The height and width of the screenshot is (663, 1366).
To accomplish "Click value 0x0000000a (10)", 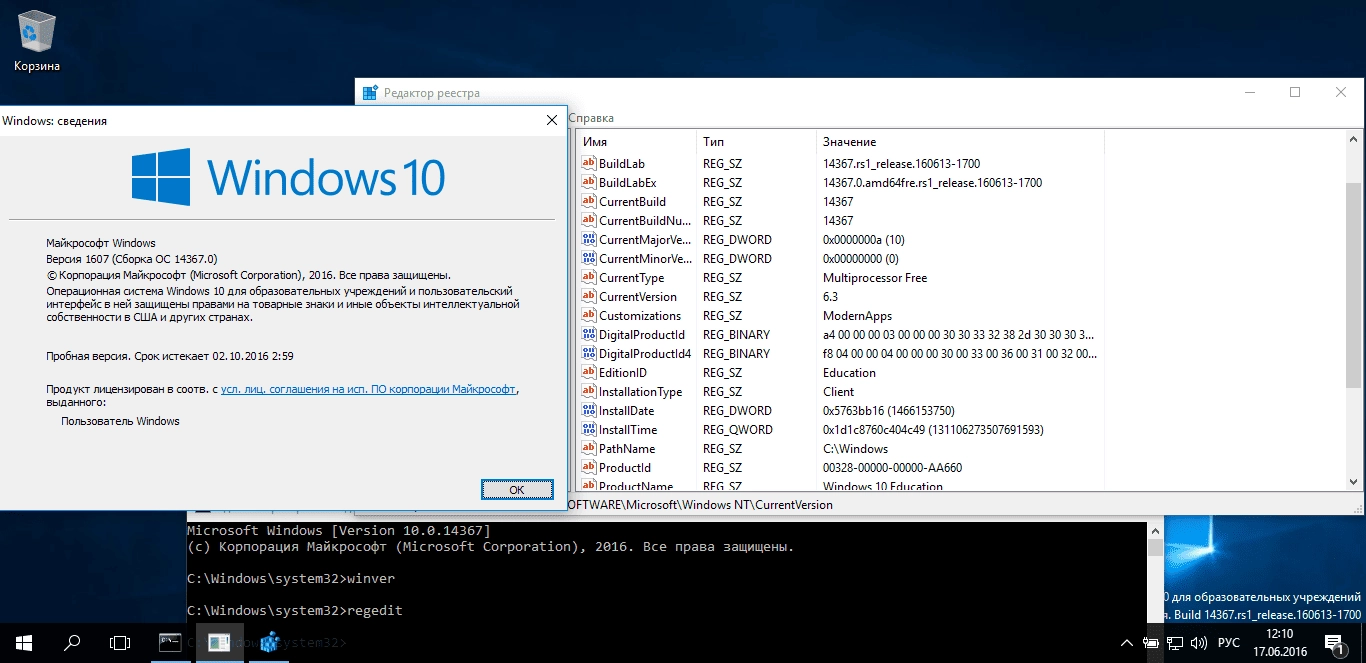I will click(863, 239).
